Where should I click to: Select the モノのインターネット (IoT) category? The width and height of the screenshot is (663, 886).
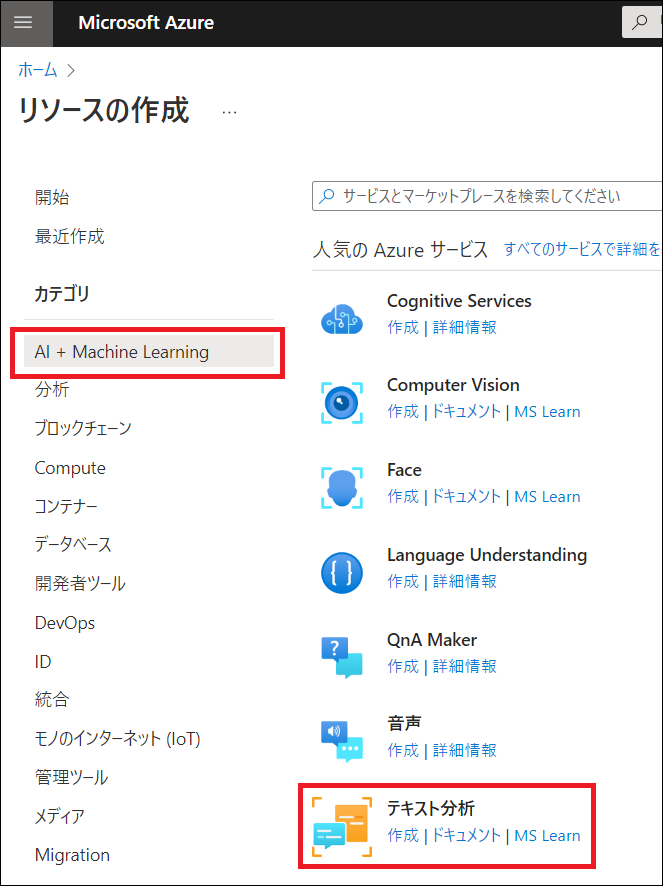click(118, 739)
